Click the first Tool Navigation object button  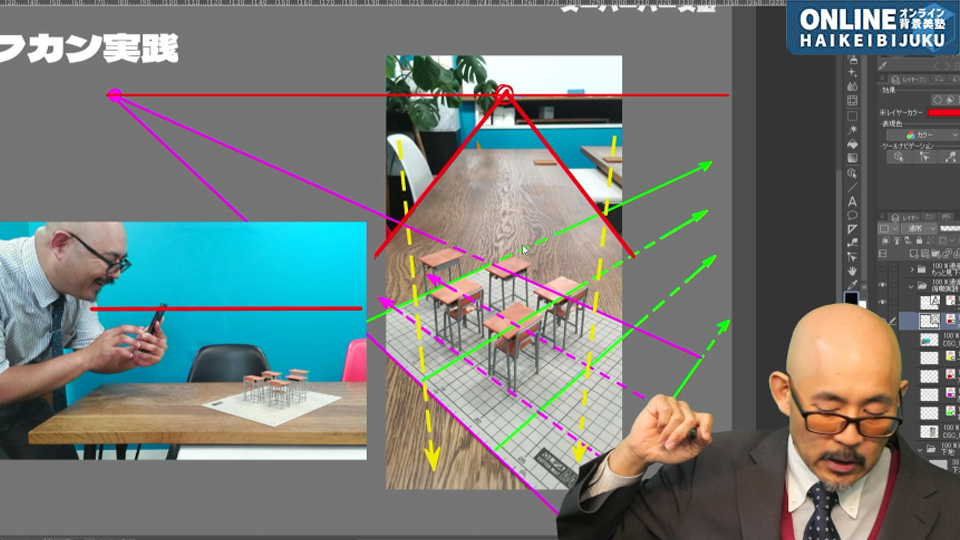click(897, 157)
